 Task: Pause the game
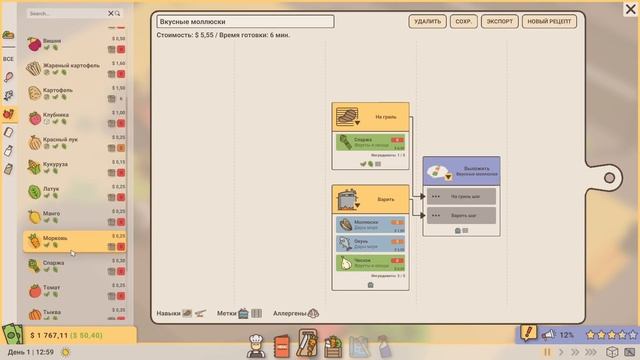pos(547,352)
